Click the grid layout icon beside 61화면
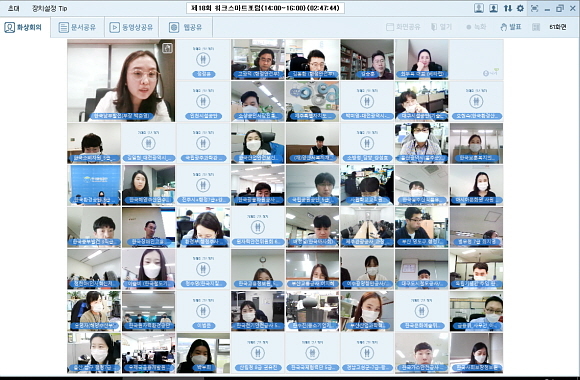The width and height of the screenshot is (580, 380). [x=536, y=27]
